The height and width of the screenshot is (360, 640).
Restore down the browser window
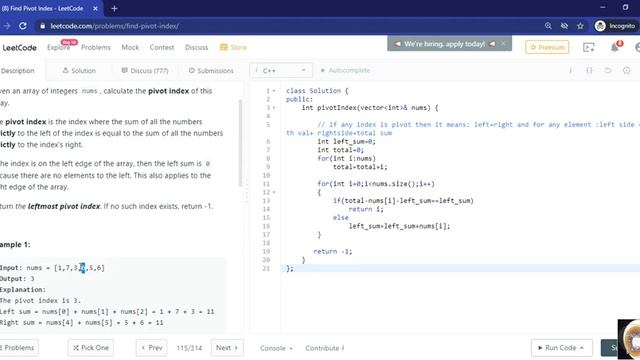625,7
